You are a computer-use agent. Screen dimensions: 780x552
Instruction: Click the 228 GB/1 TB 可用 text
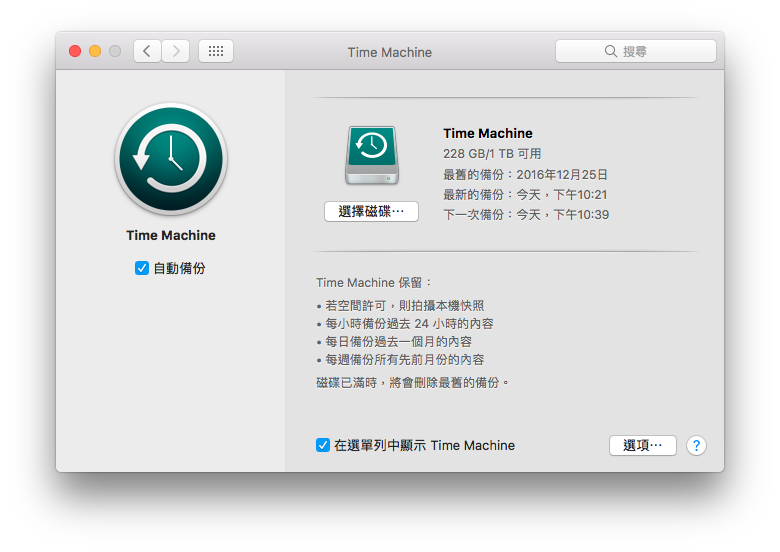tap(492, 154)
